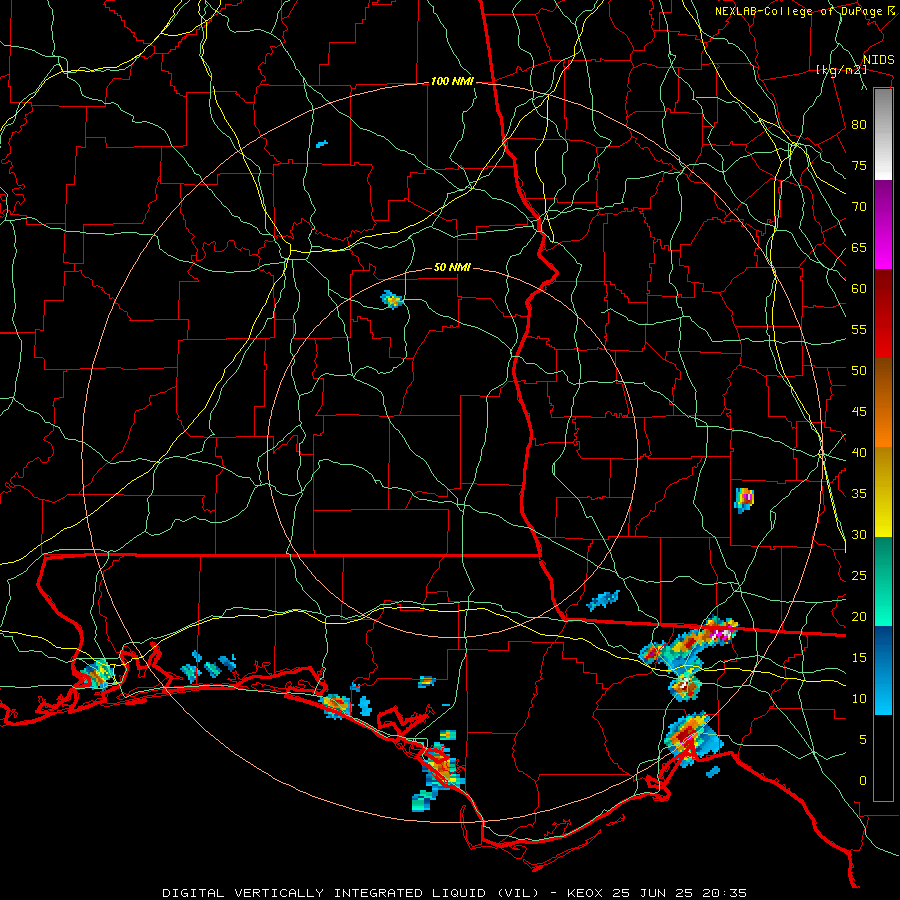Click the 100 NMI range ring label
This screenshot has height=900, width=900.
tap(452, 82)
